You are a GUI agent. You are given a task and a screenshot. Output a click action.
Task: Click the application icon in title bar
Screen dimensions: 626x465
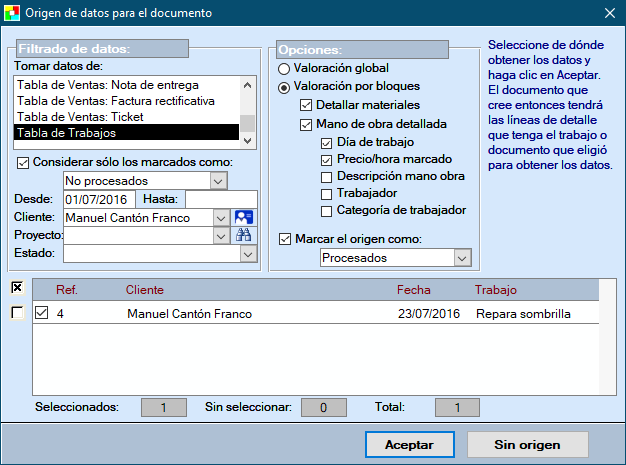12,13
